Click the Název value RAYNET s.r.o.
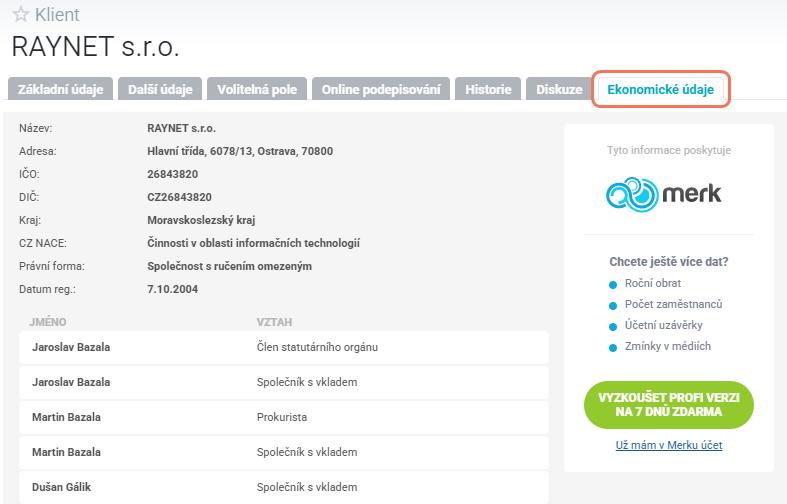Image resolution: width=787 pixels, height=504 pixels. click(x=181, y=129)
